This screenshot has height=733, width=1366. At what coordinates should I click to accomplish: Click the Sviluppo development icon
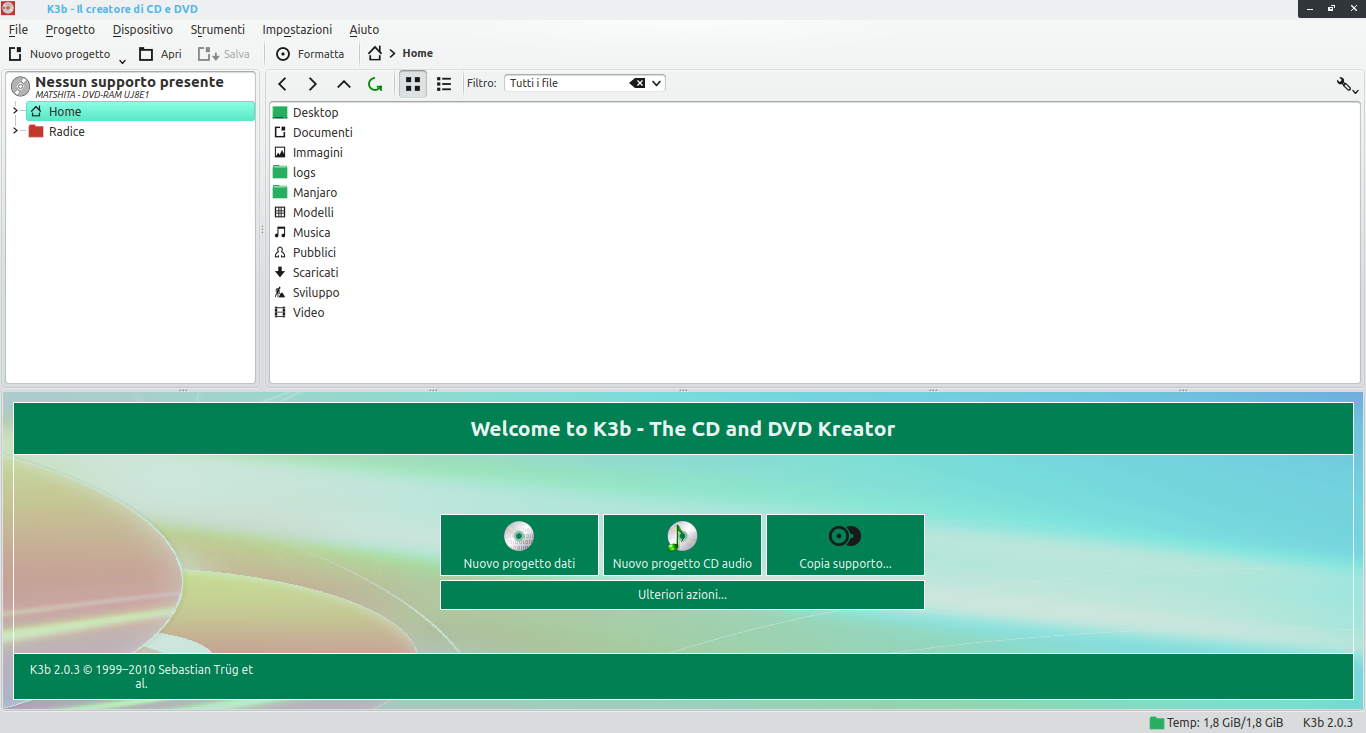(x=280, y=292)
